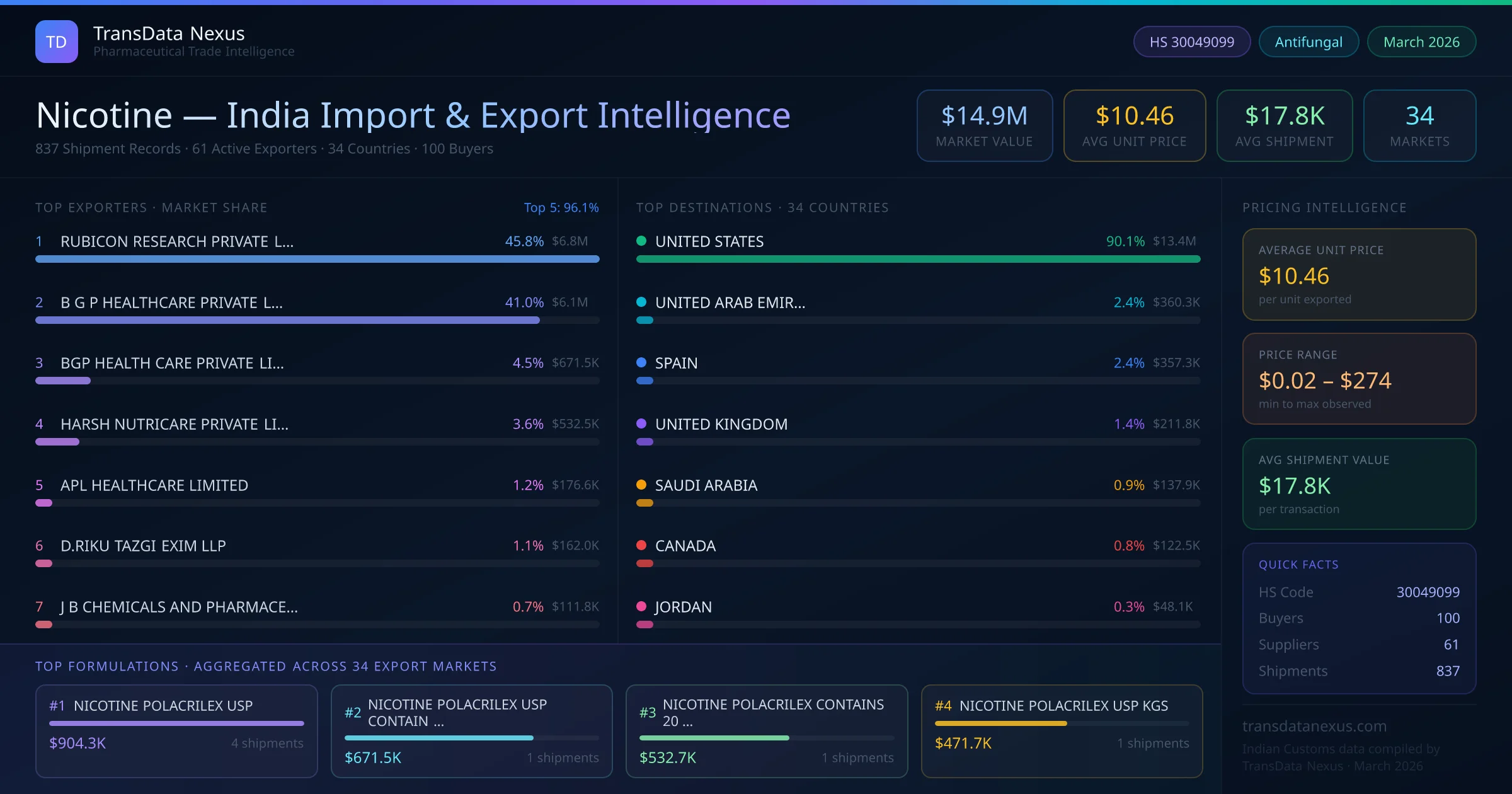Viewport: 1512px width, 794px height.
Task: Click the teal United Arab Emirates marker dot
Action: tap(641, 302)
